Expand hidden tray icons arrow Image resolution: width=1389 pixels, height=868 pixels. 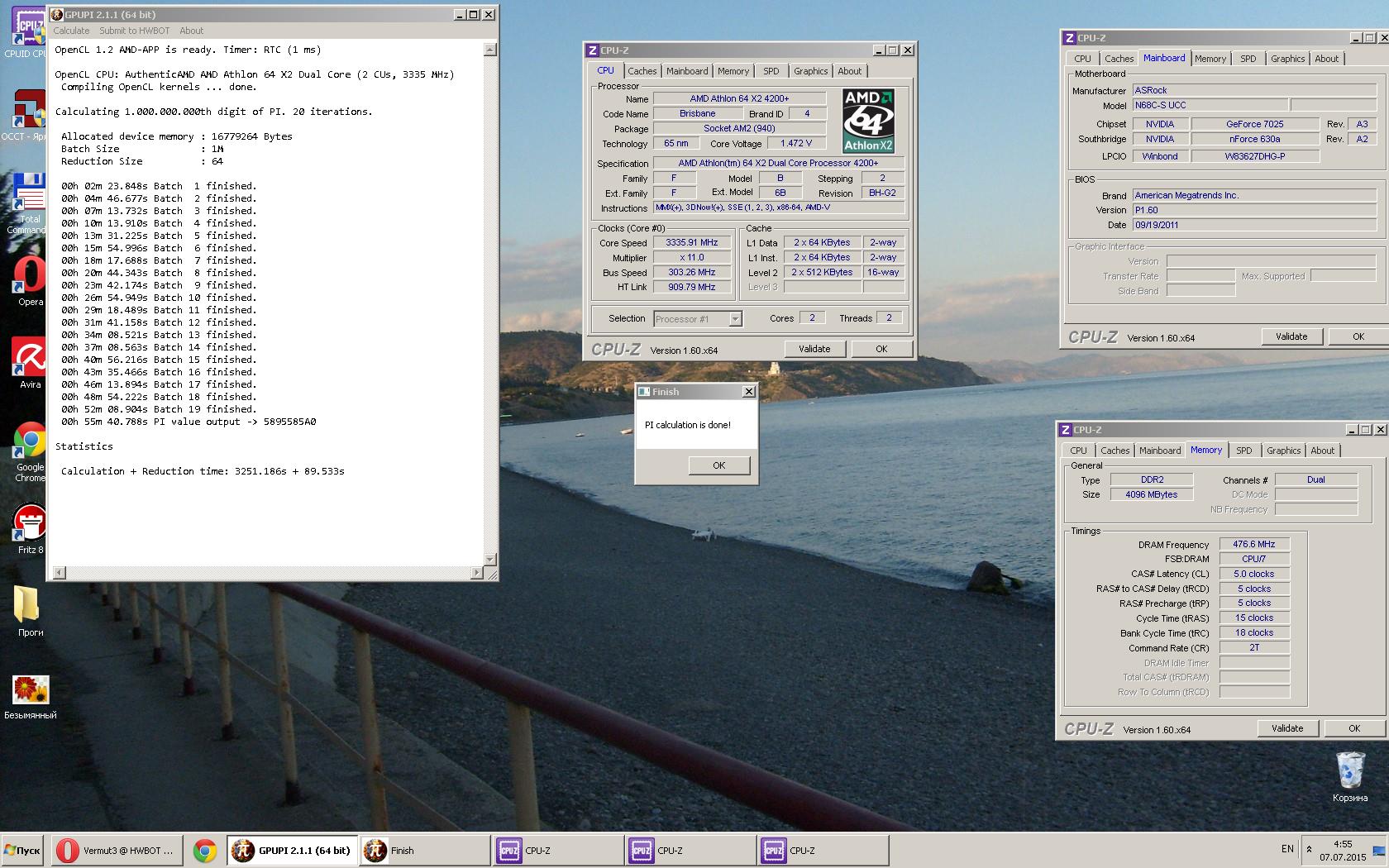(1309, 849)
